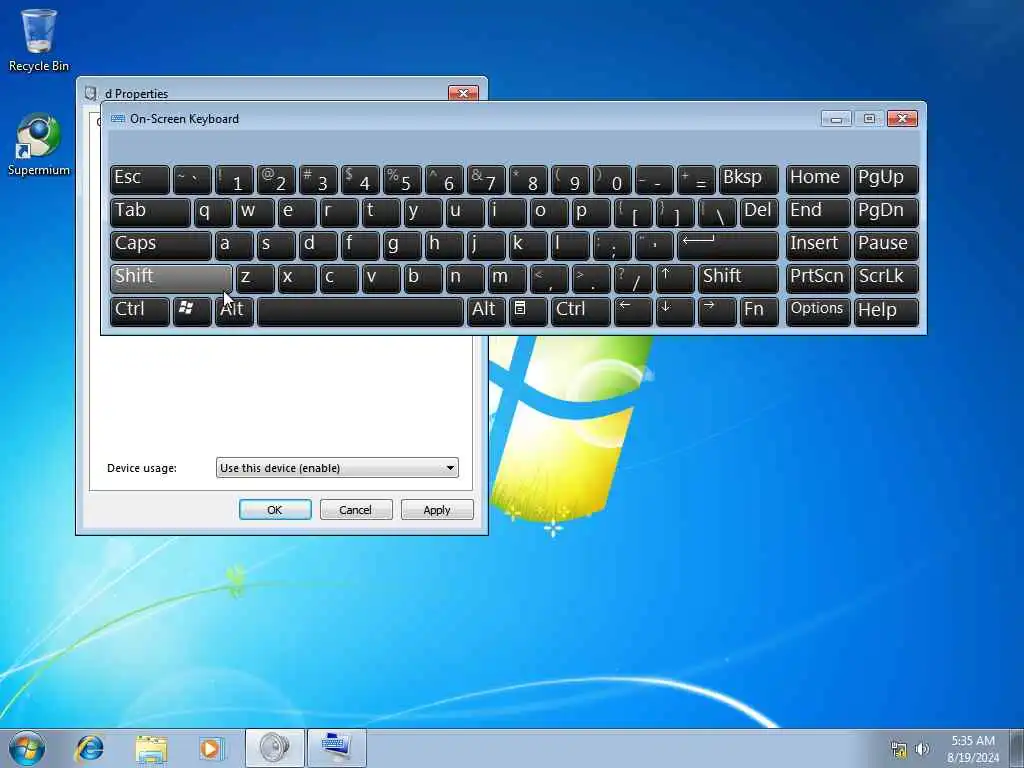1024x768 pixels.
Task: Click the Help key on keyboard
Action: (x=886, y=312)
